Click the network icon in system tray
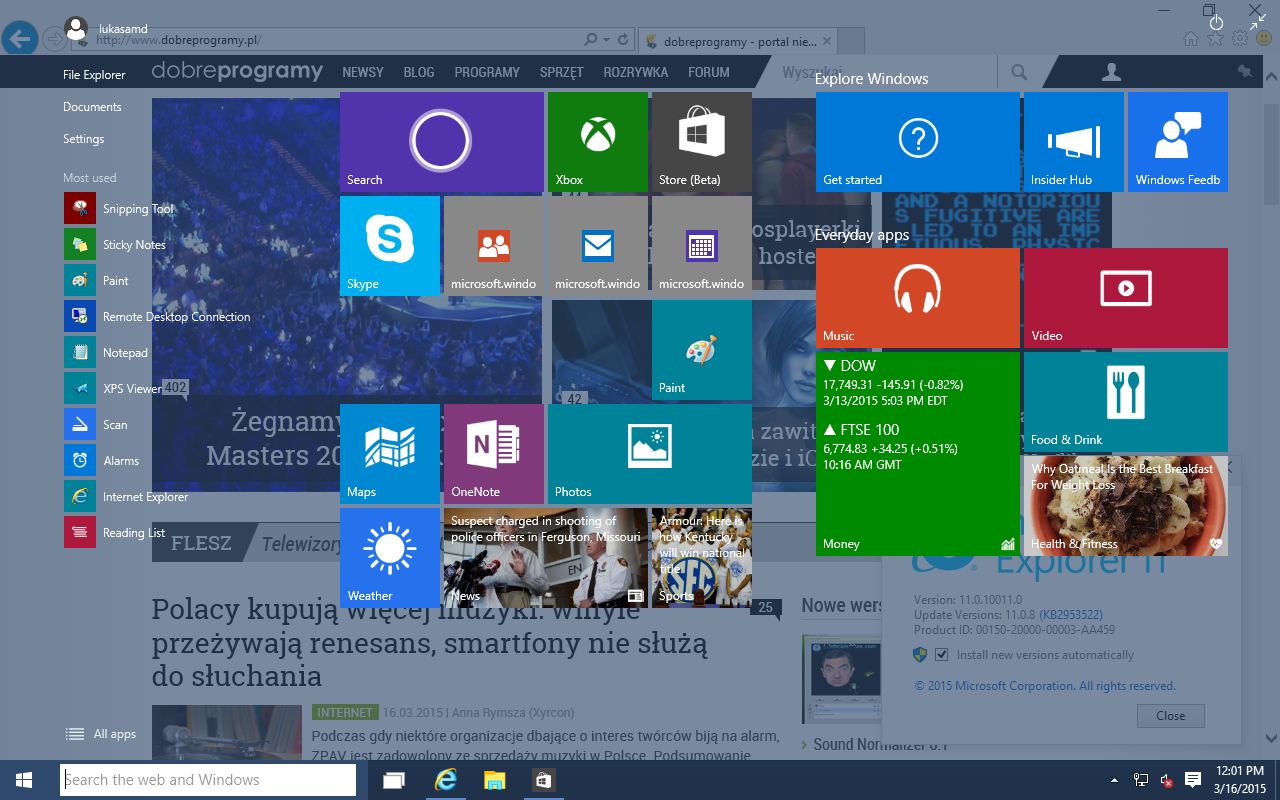The image size is (1280, 800). 1140,780
